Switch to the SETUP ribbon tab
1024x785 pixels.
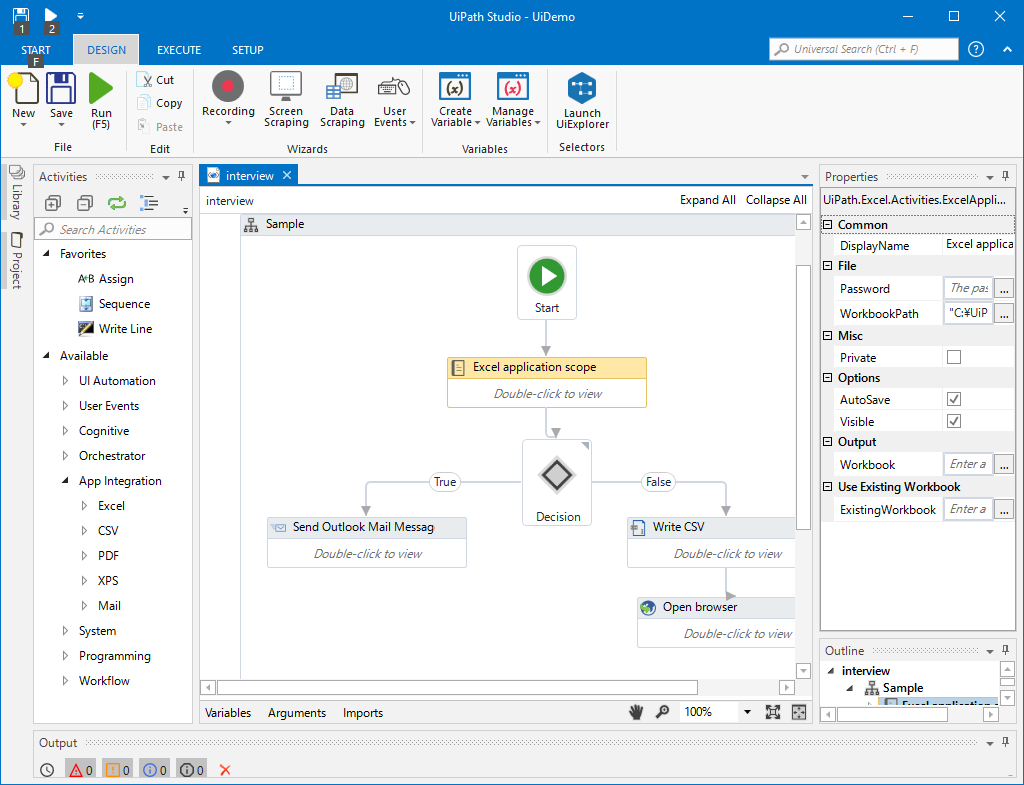point(248,50)
